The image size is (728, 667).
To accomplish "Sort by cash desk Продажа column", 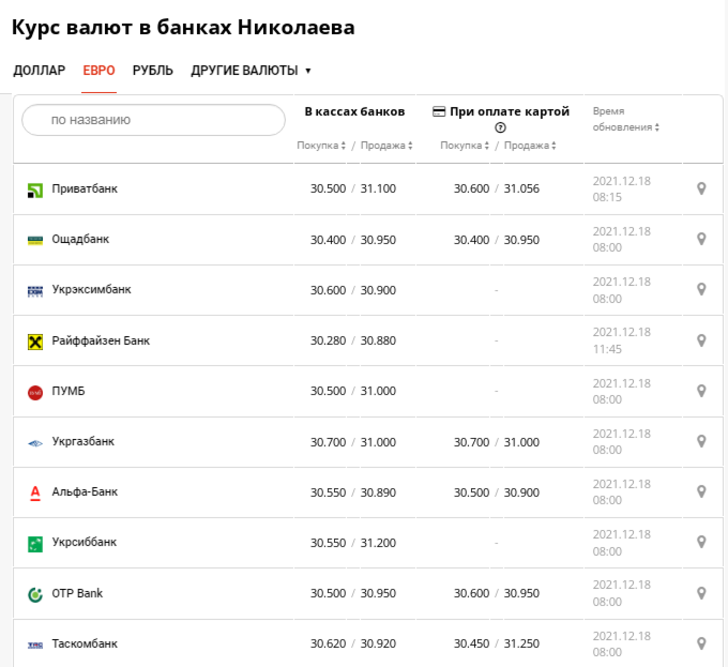I will pyautogui.click(x=387, y=145).
